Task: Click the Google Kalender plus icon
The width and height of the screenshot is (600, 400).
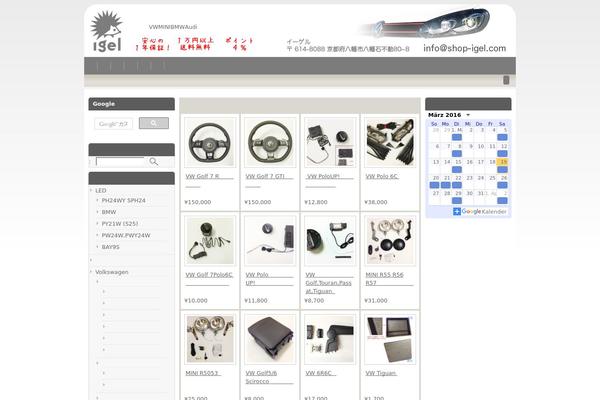Action: [x=457, y=211]
